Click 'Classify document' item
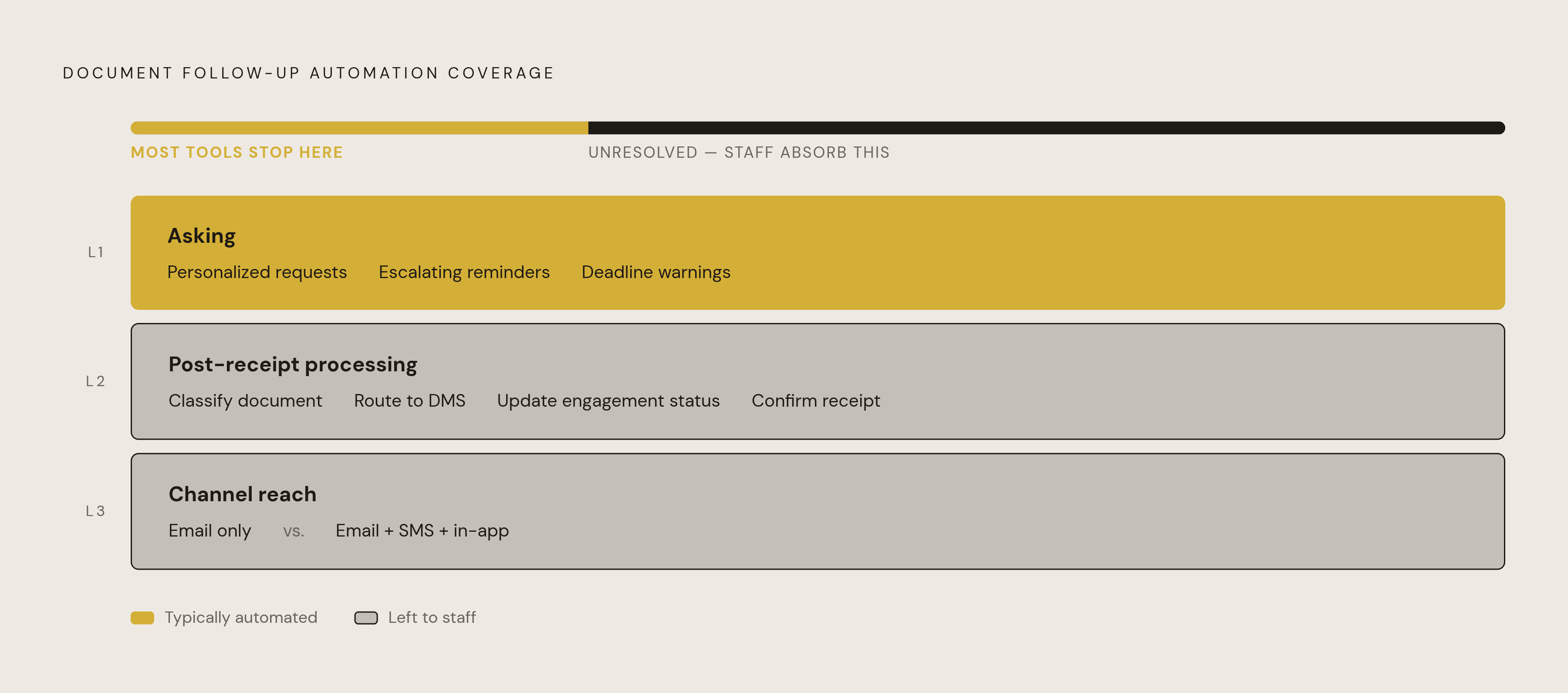The width and height of the screenshot is (1568, 693). pyautogui.click(x=245, y=401)
